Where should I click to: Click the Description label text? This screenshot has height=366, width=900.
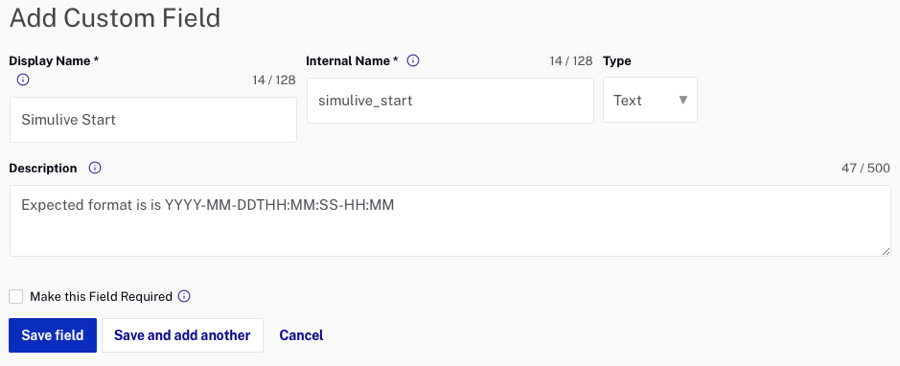(x=43, y=168)
